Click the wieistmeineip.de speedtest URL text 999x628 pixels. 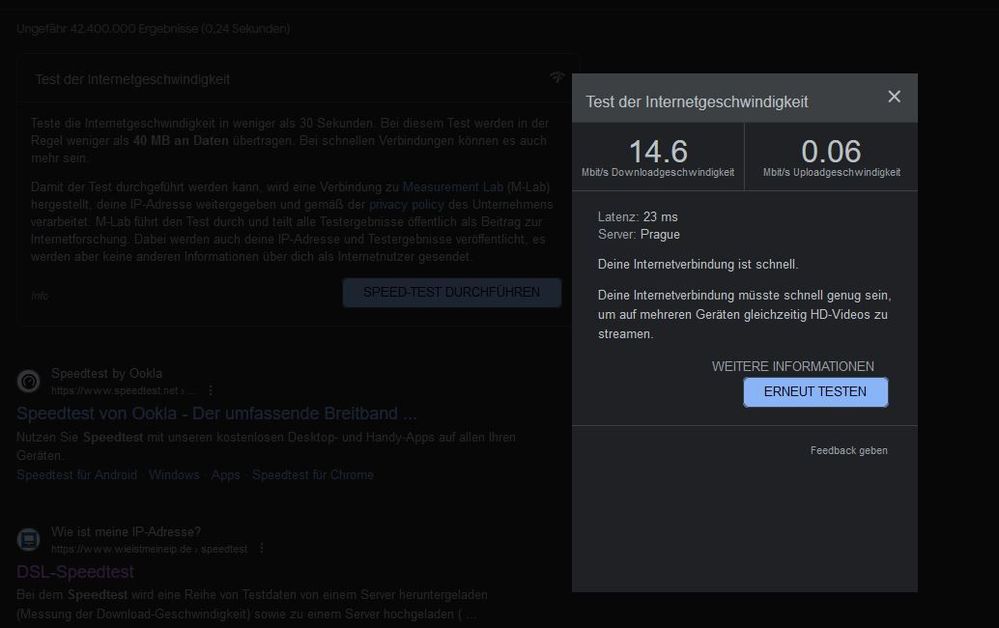(x=149, y=549)
